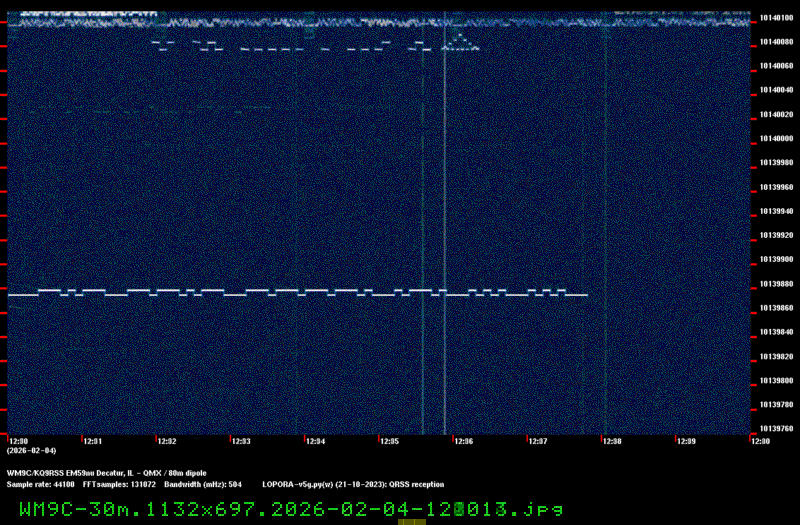Click the small yellow marker below the filename
This screenshot has width=800, height=525.
[412, 521]
